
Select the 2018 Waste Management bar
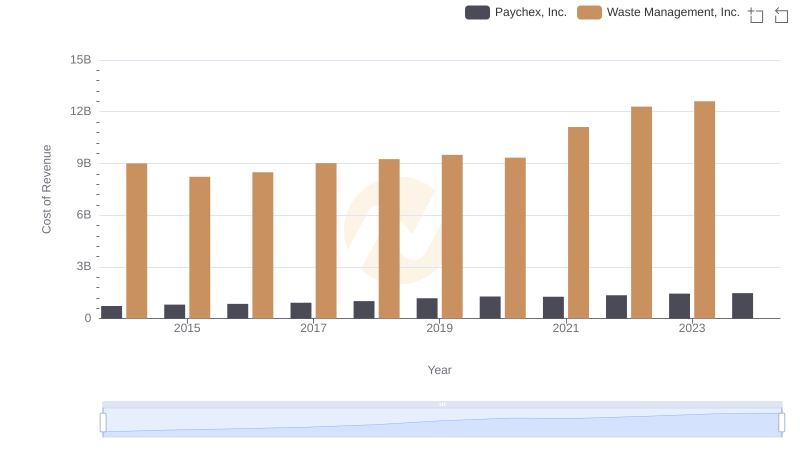tap(389, 239)
